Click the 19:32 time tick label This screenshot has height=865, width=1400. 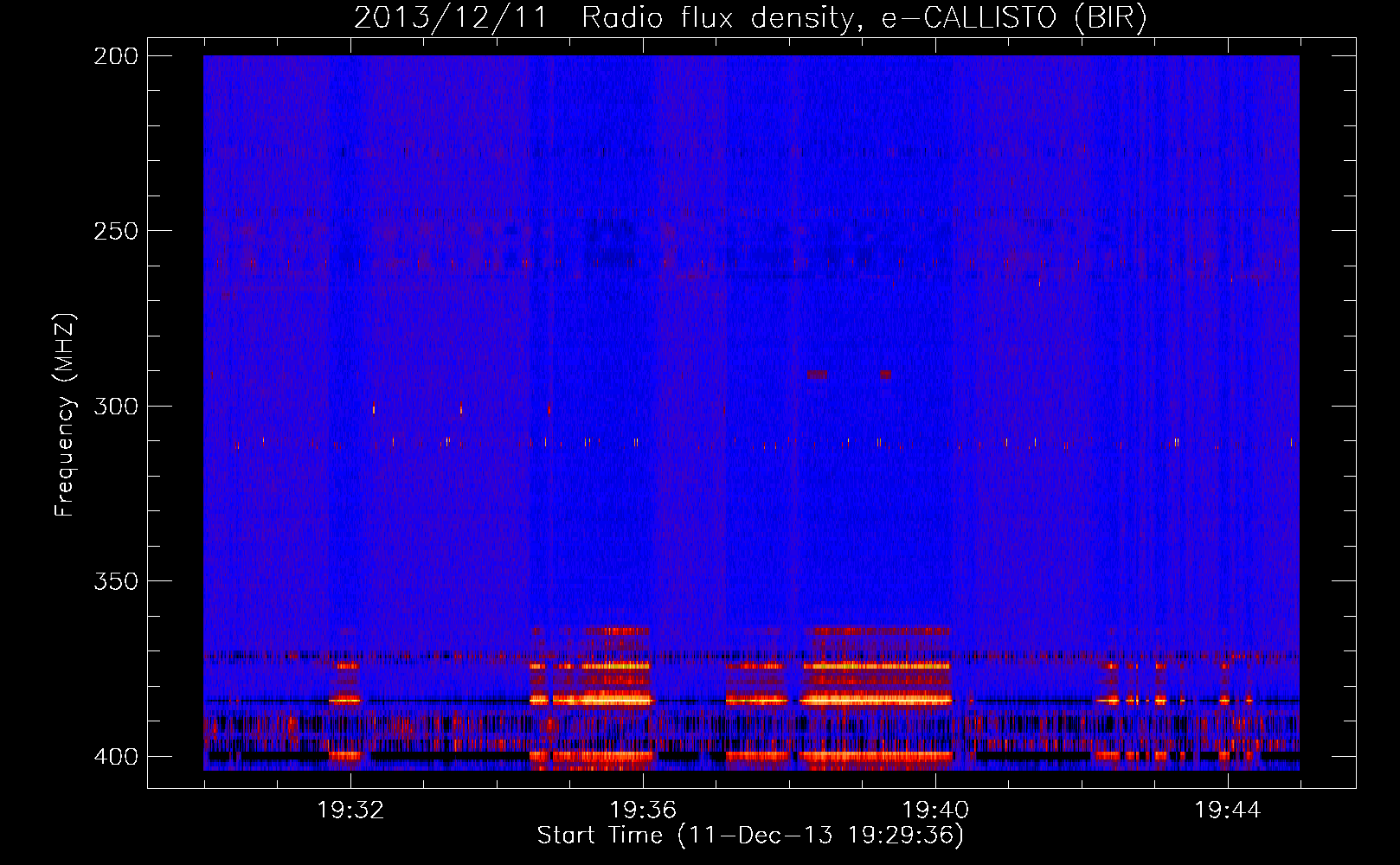click(x=350, y=811)
